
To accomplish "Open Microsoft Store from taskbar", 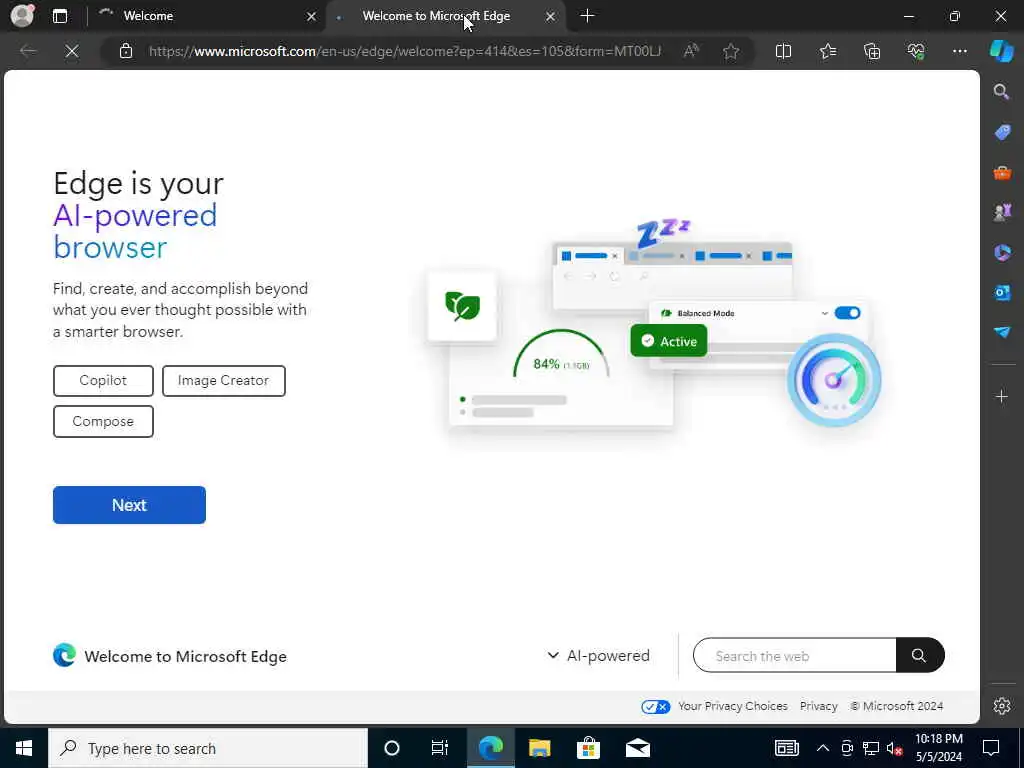I will click(x=588, y=748).
